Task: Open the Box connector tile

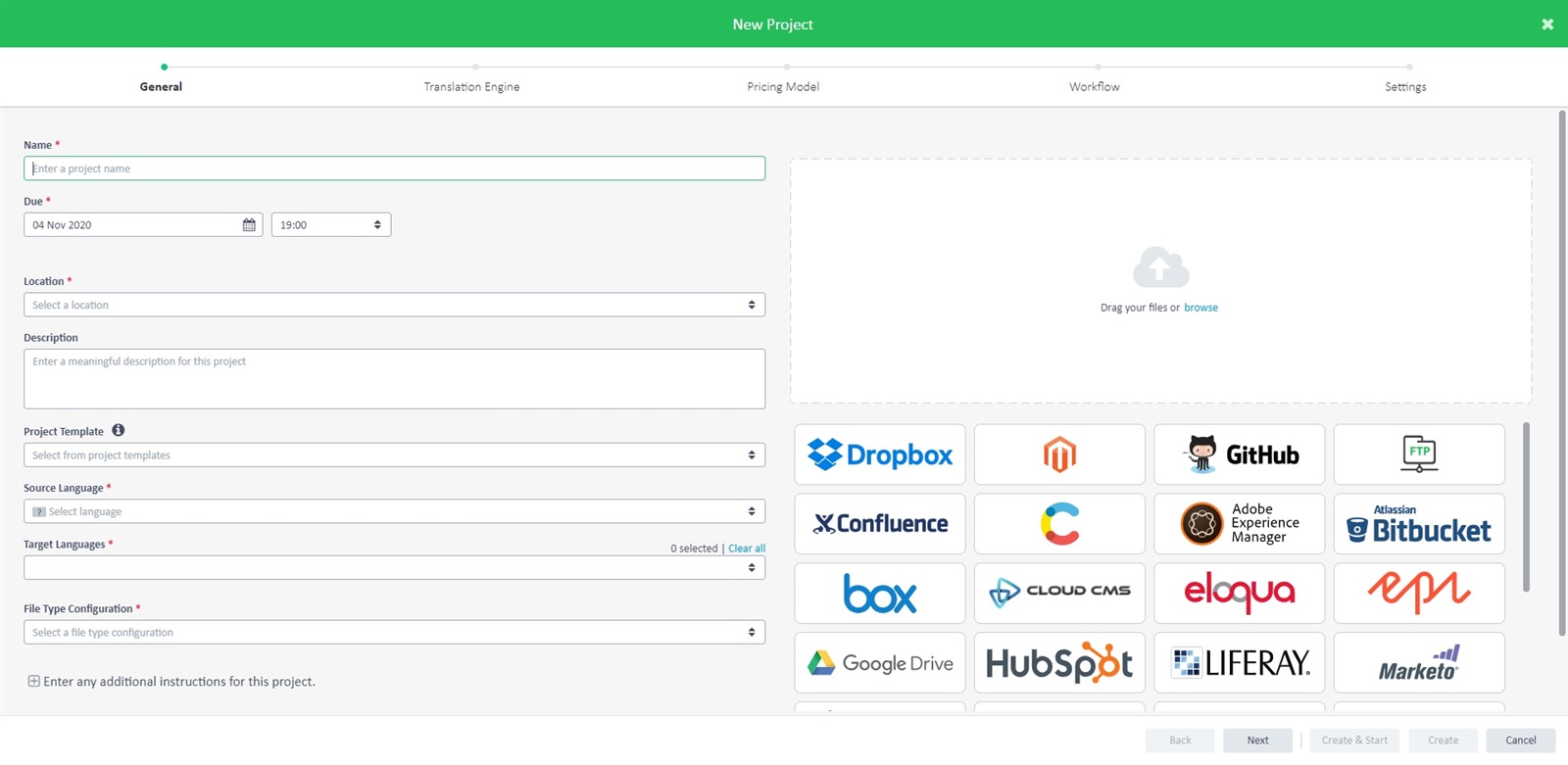Action: (879, 594)
